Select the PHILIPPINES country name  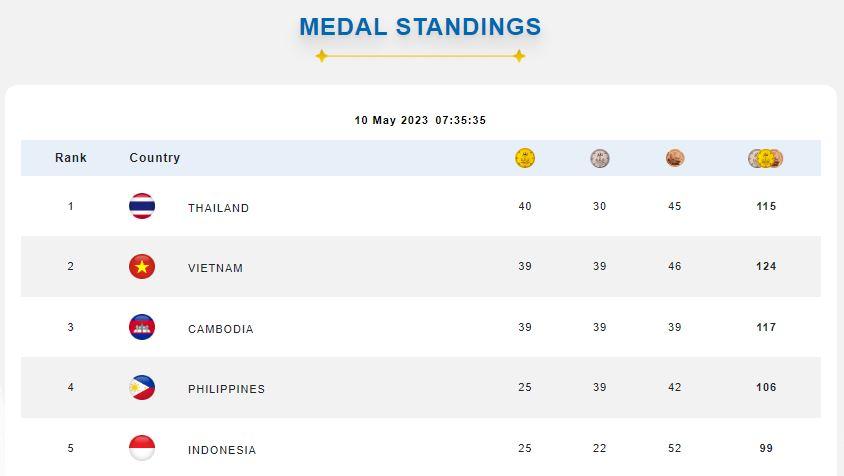click(x=226, y=389)
